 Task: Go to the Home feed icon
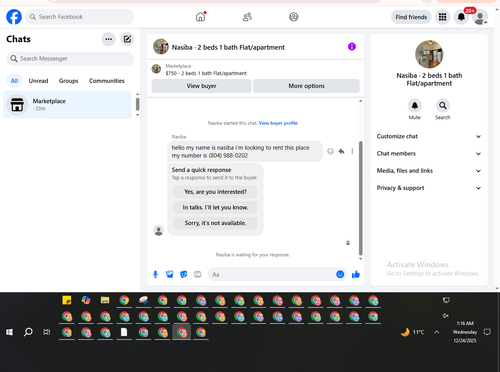pos(200,17)
